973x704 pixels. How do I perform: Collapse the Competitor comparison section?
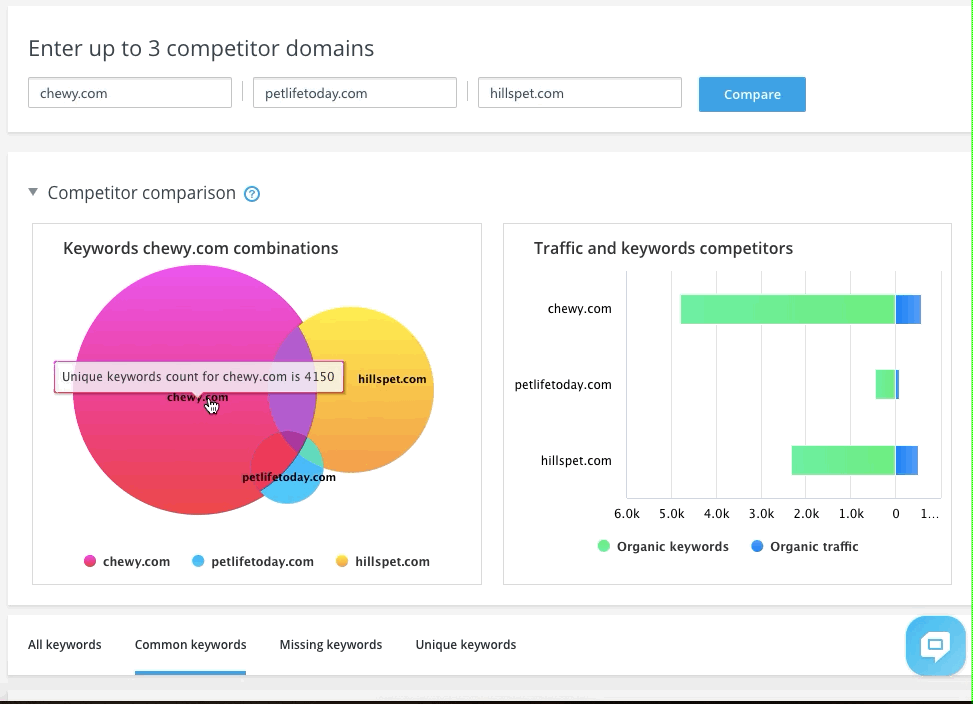tap(34, 192)
